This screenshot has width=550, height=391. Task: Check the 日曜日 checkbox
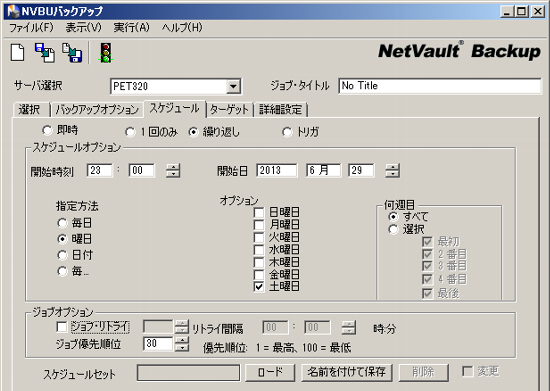click(x=259, y=213)
